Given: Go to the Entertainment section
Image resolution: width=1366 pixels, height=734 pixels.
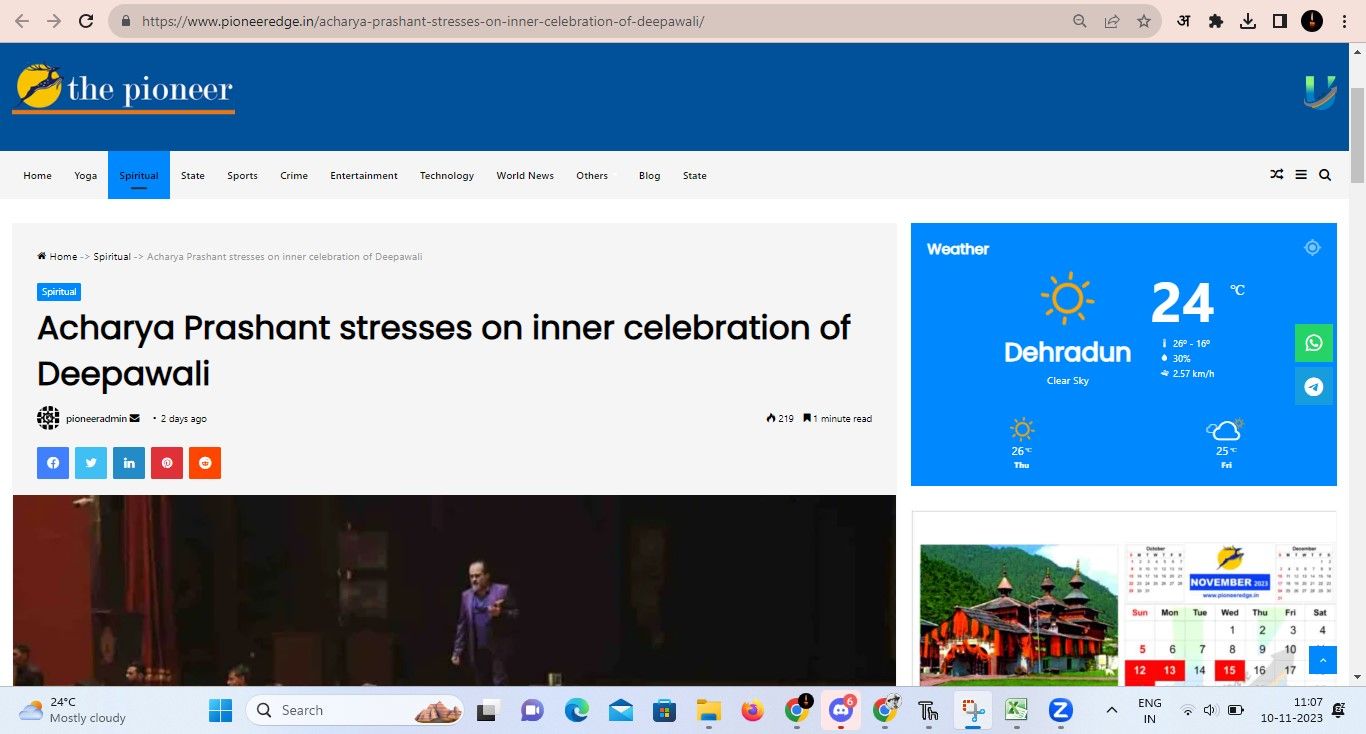Looking at the screenshot, I should (x=364, y=176).
